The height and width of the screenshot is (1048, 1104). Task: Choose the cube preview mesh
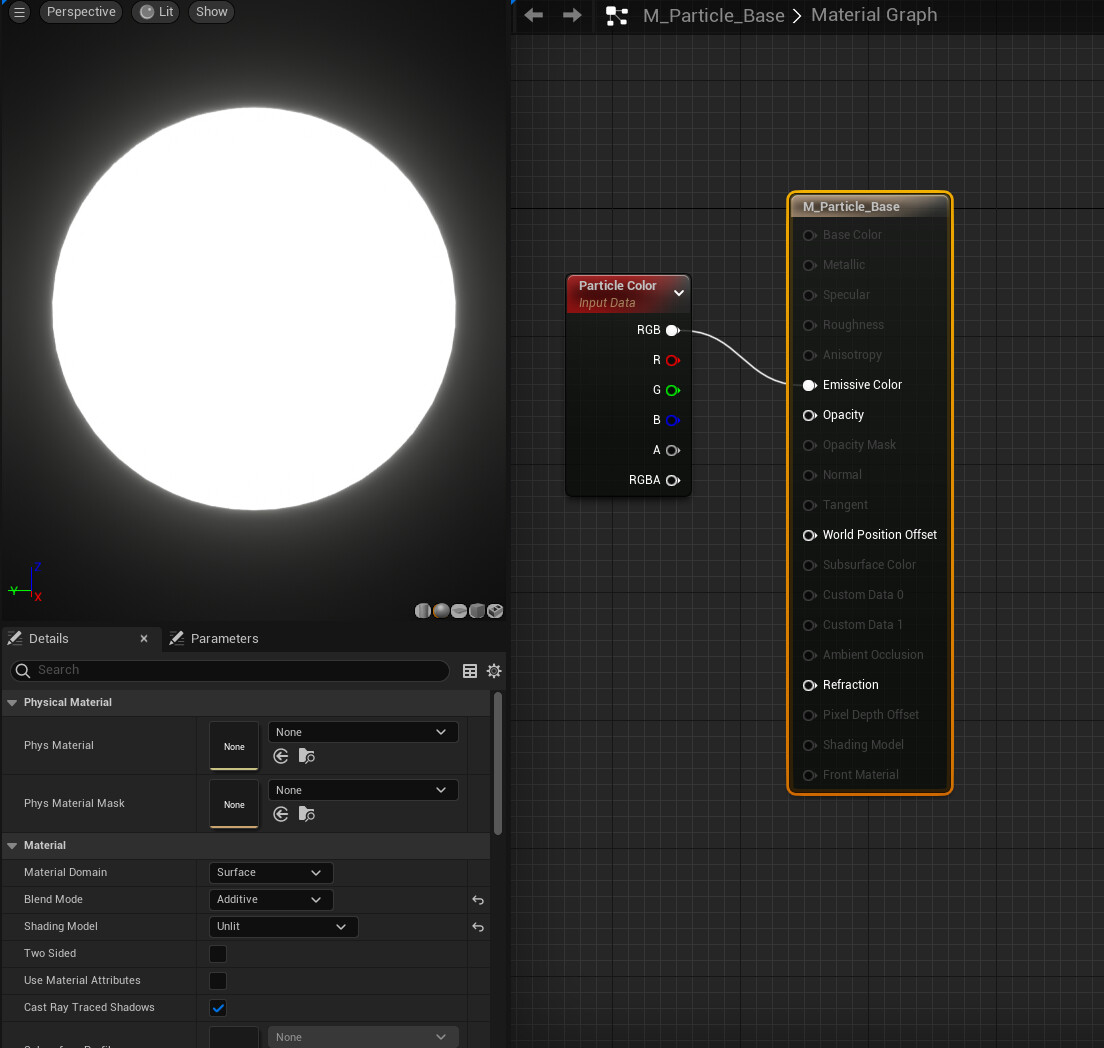pyautogui.click(x=477, y=611)
